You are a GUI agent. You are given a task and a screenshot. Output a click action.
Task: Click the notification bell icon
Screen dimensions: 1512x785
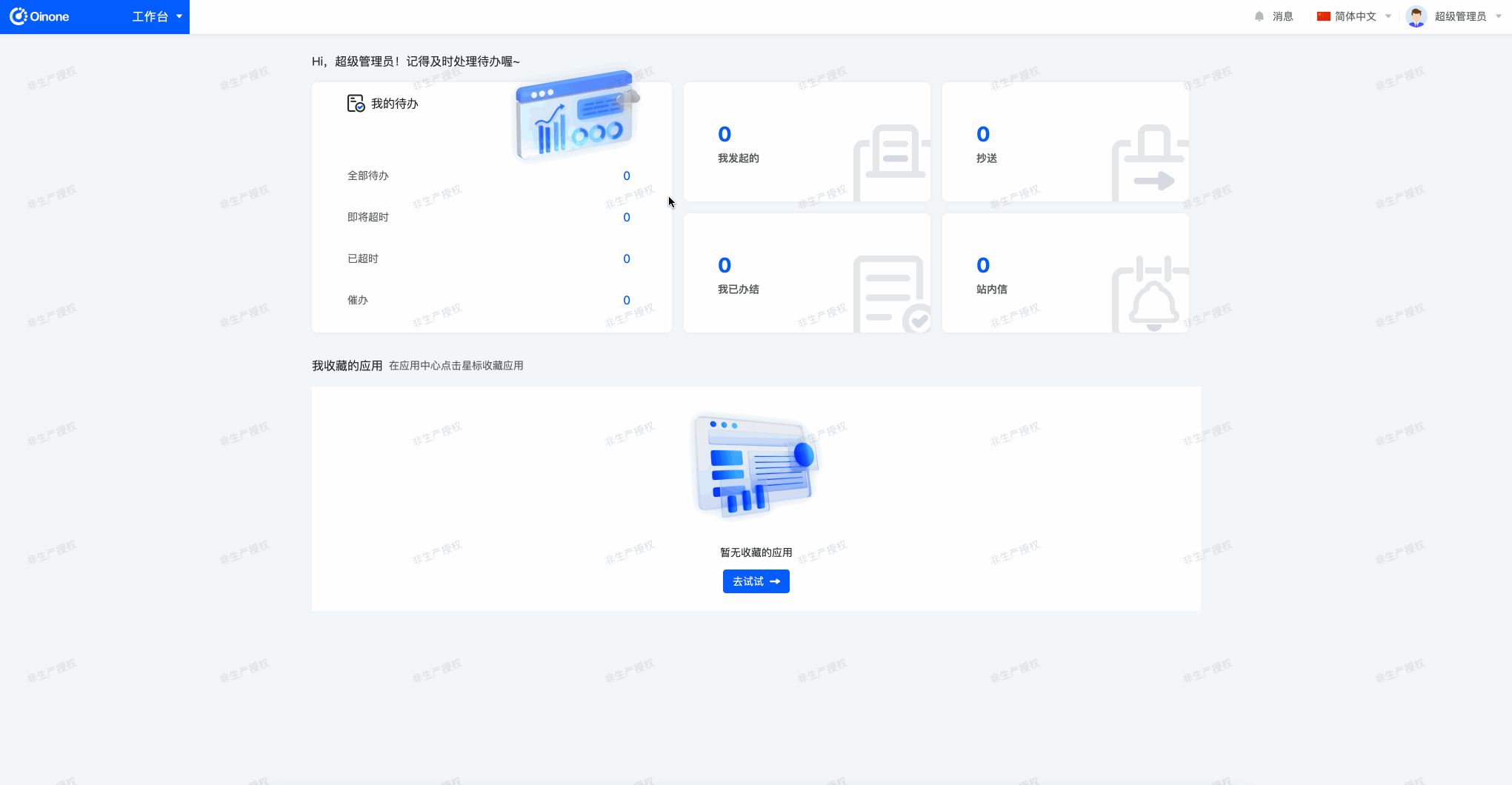pyautogui.click(x=1259, y=16)
